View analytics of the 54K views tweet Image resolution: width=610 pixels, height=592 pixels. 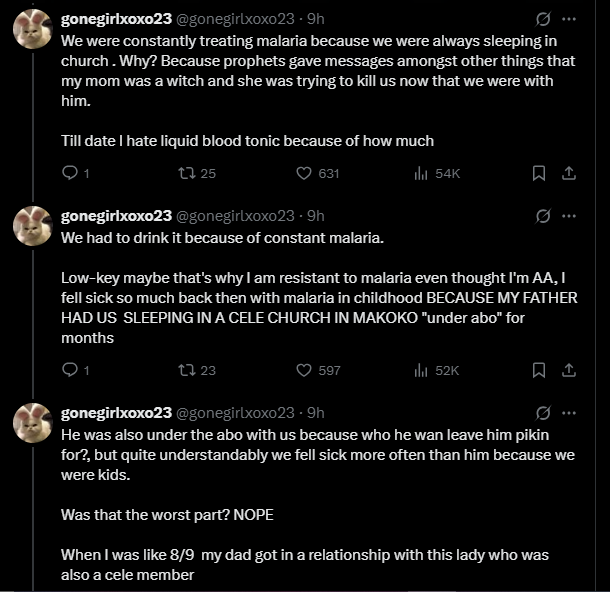click(x=421, y=173)
